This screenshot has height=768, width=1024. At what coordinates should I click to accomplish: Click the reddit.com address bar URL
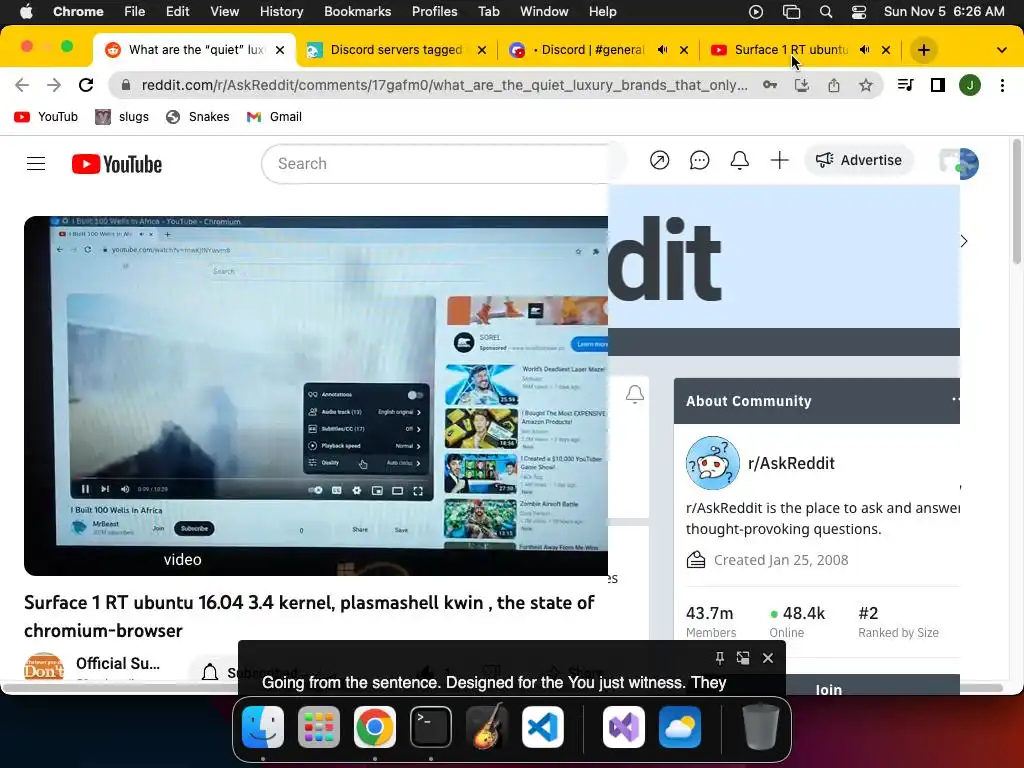444,85
